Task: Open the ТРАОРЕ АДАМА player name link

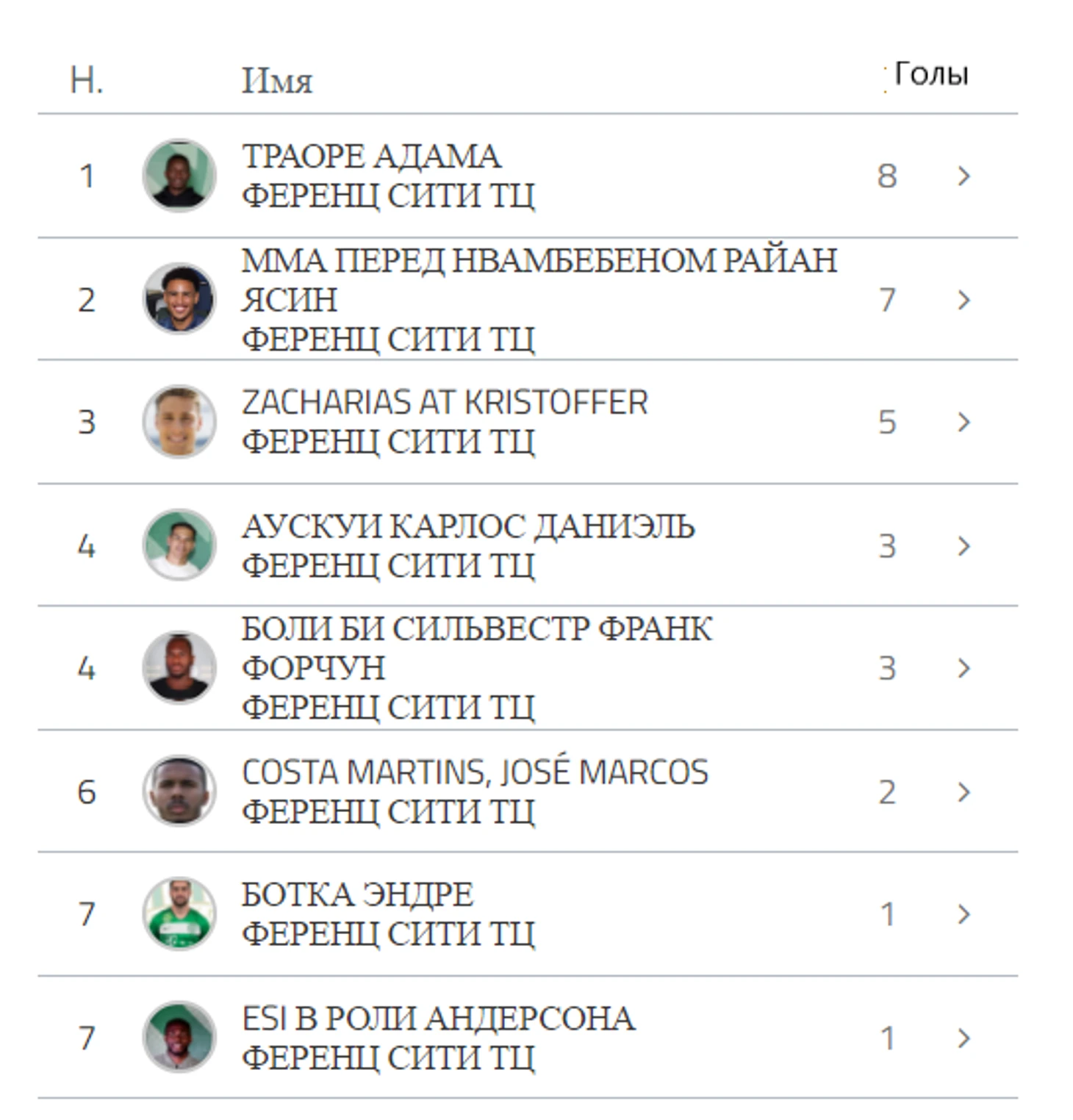Action: point(371,157)
